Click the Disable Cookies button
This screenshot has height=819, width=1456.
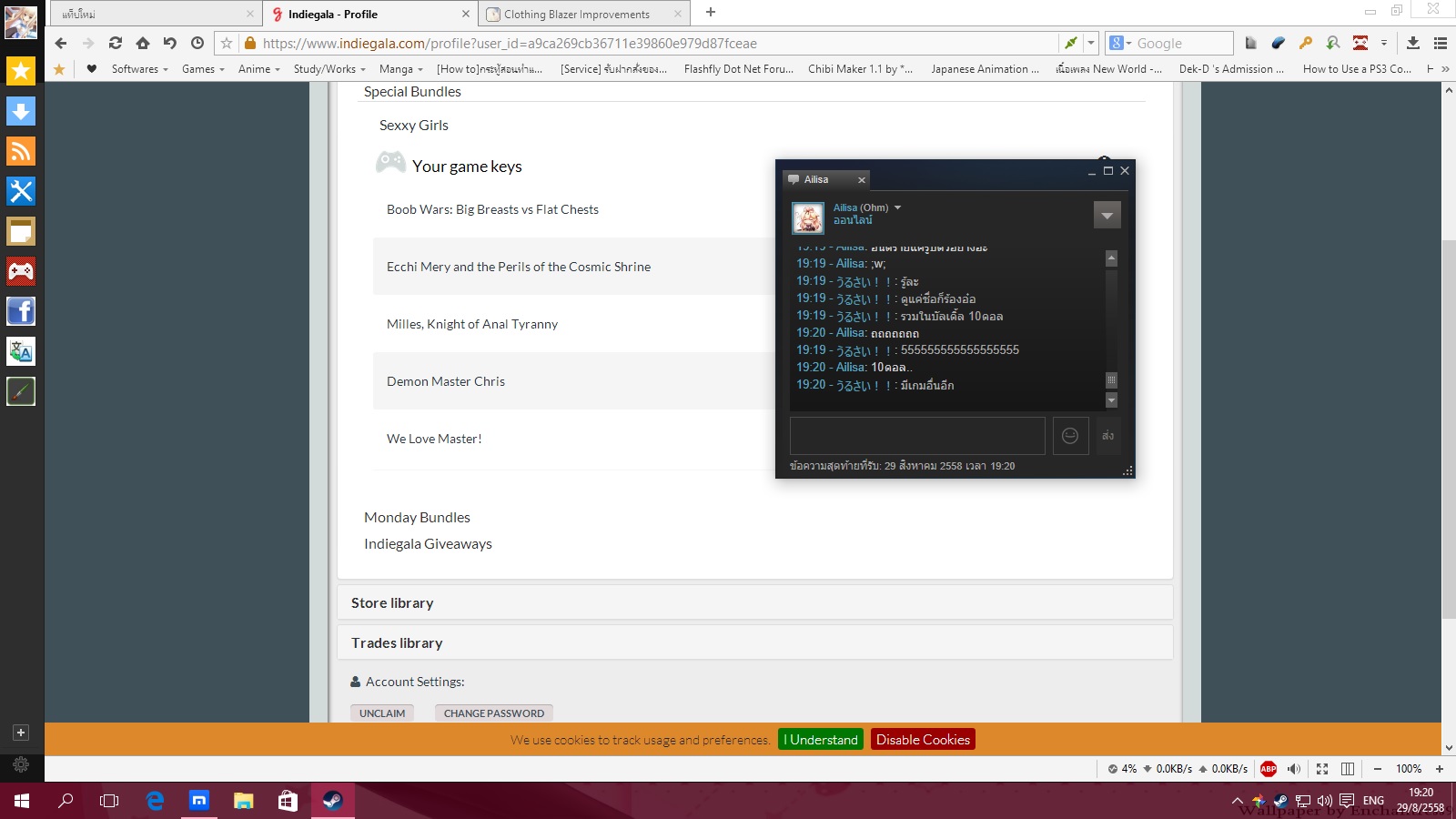923,740
